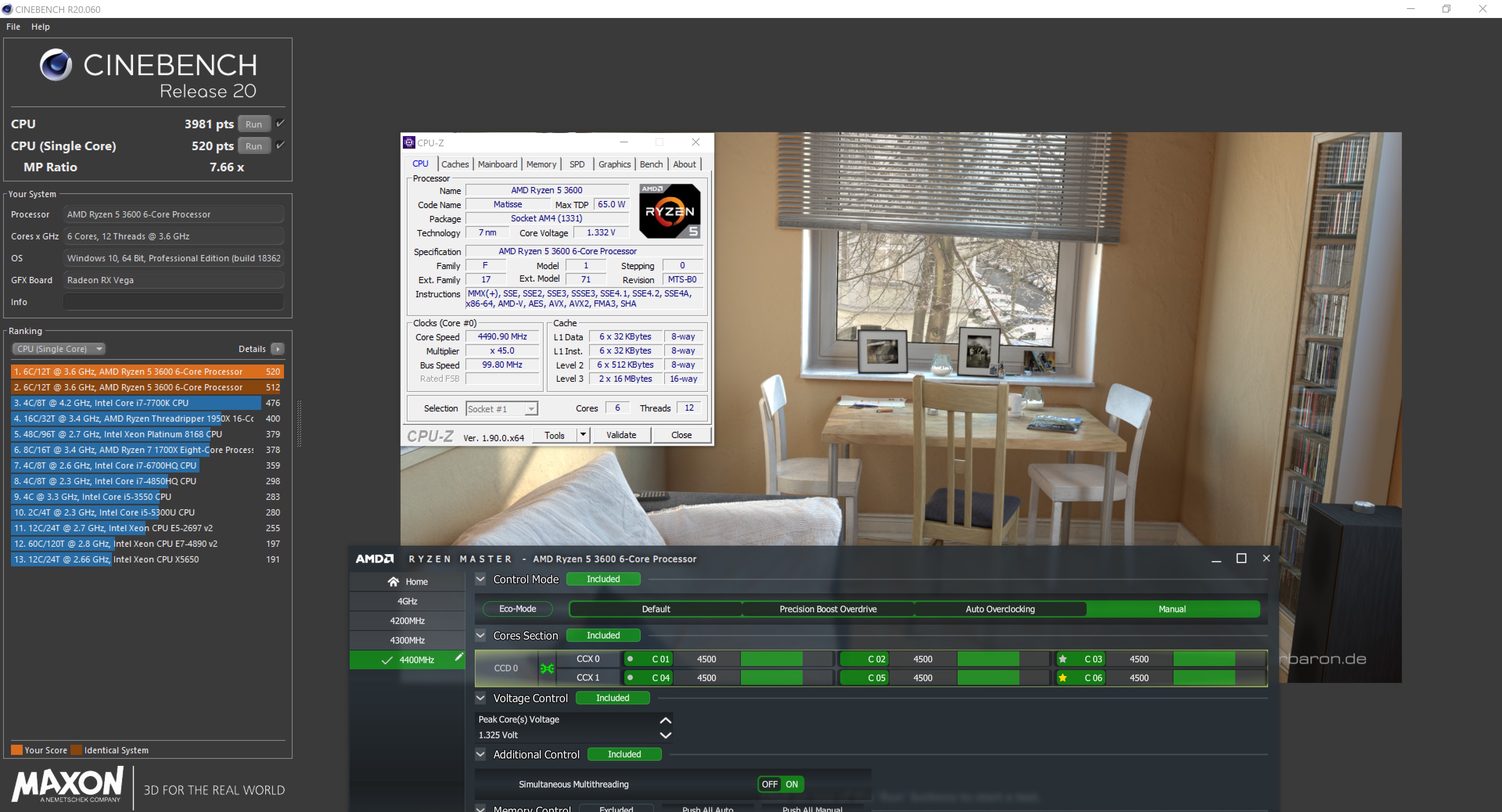Select Precision Boost Overdrive mode
1502x812 pixels.
point(828,609)
